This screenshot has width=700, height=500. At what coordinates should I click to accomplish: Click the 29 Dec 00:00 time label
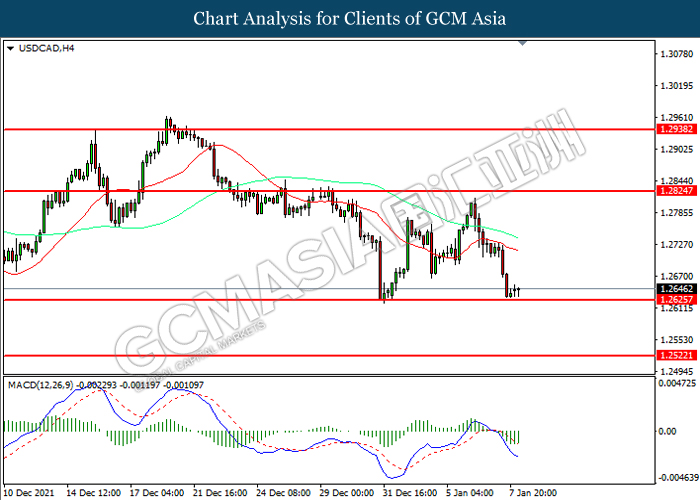tap(347, 493)
